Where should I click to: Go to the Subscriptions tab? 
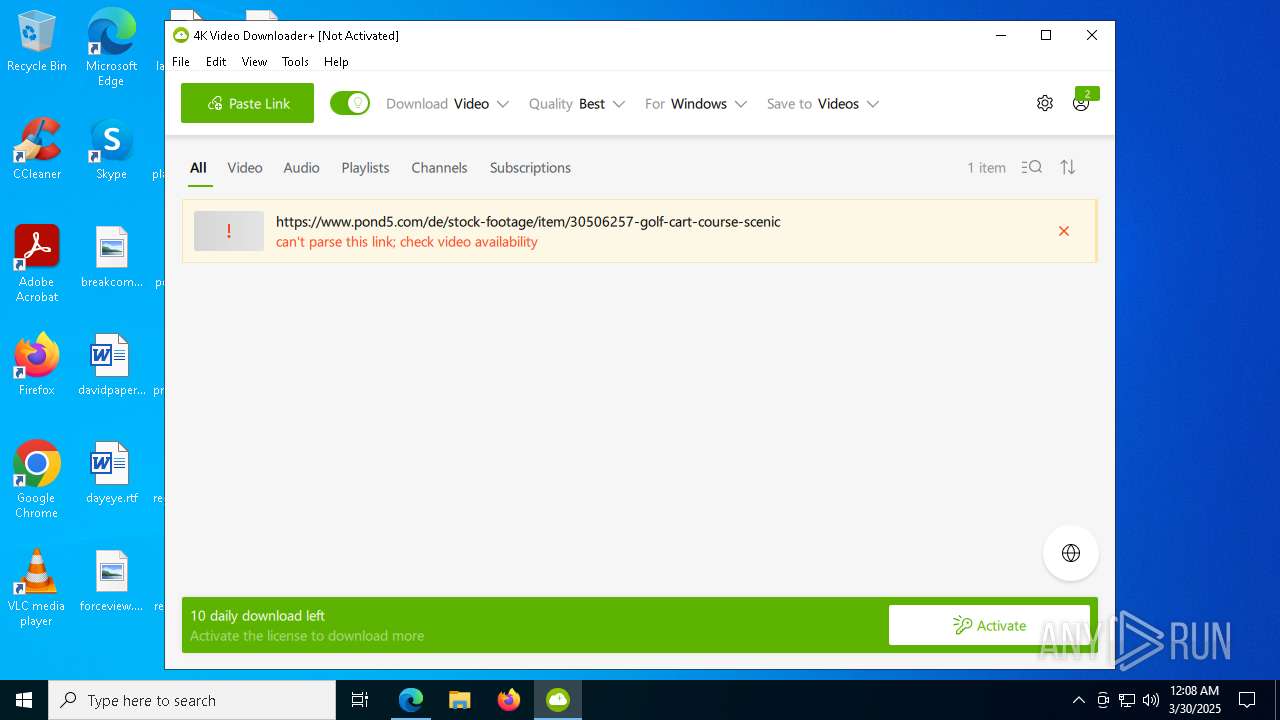pyautogui.click(x=530, y=168)
